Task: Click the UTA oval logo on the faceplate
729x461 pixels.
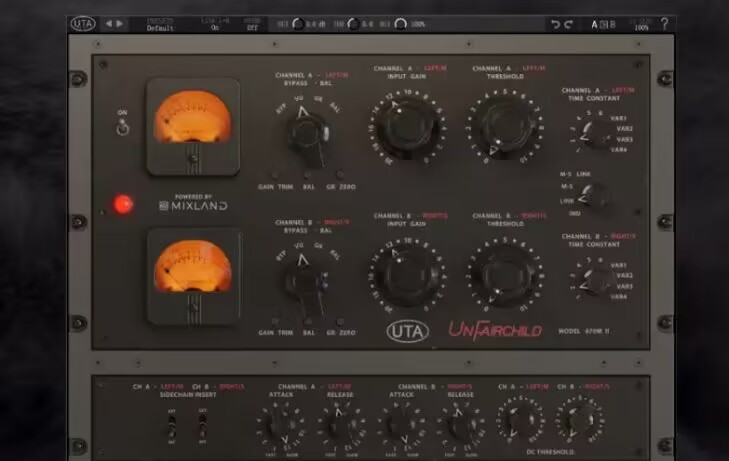Action: tap(408, 331)
